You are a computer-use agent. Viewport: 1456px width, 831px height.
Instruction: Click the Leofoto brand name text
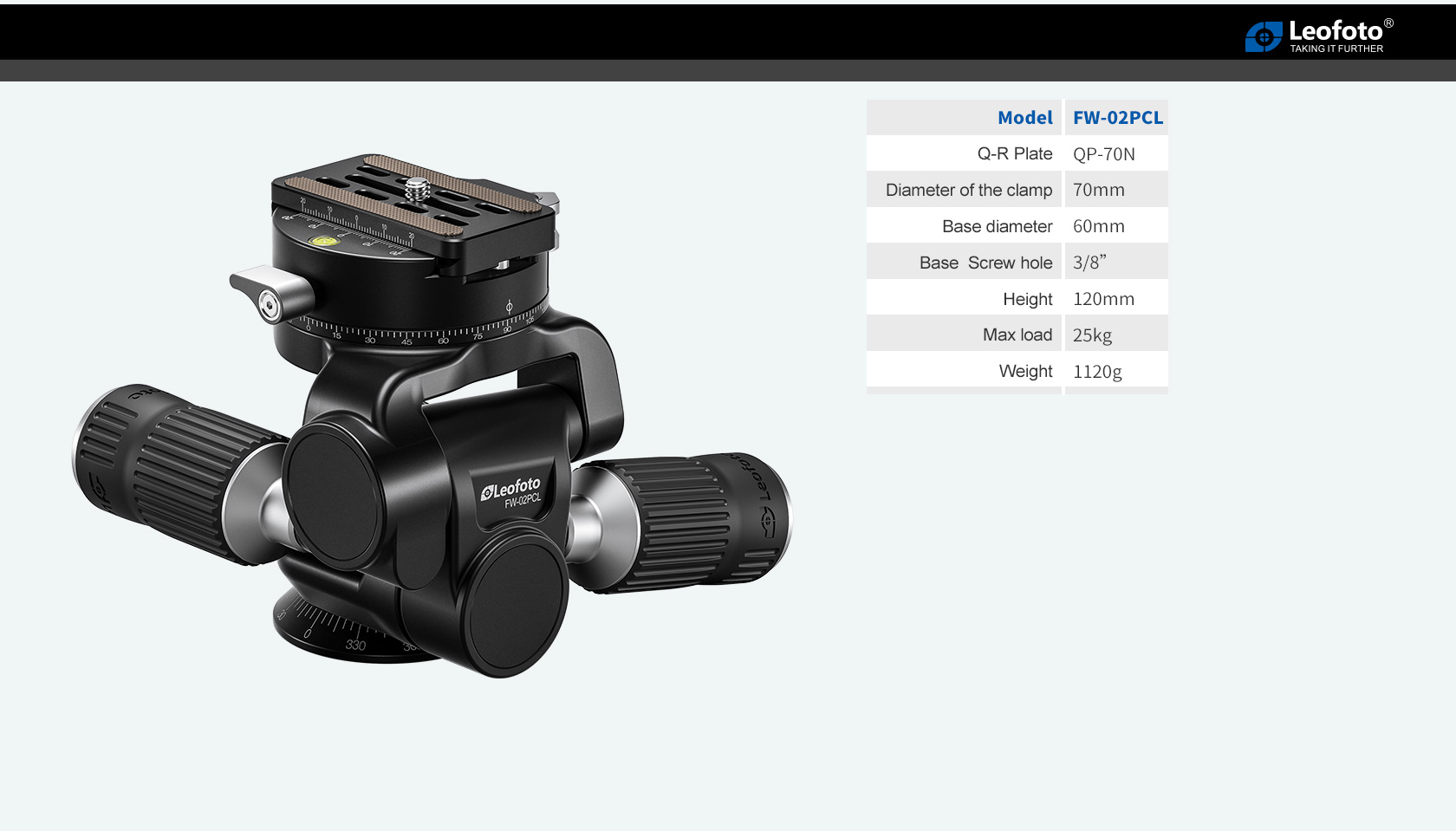(x=1335, y=31)
